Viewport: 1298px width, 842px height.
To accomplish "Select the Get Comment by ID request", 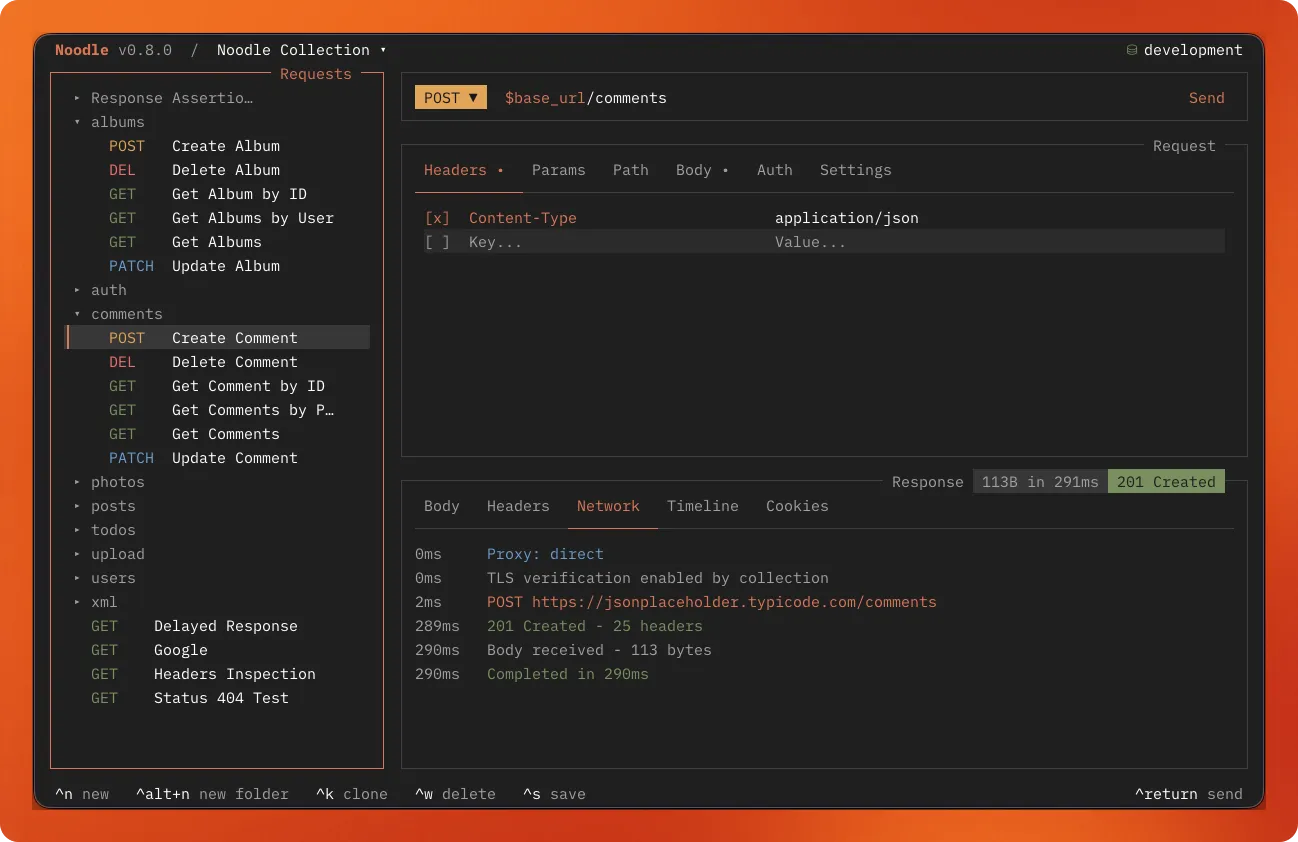I will click(218, 386).
